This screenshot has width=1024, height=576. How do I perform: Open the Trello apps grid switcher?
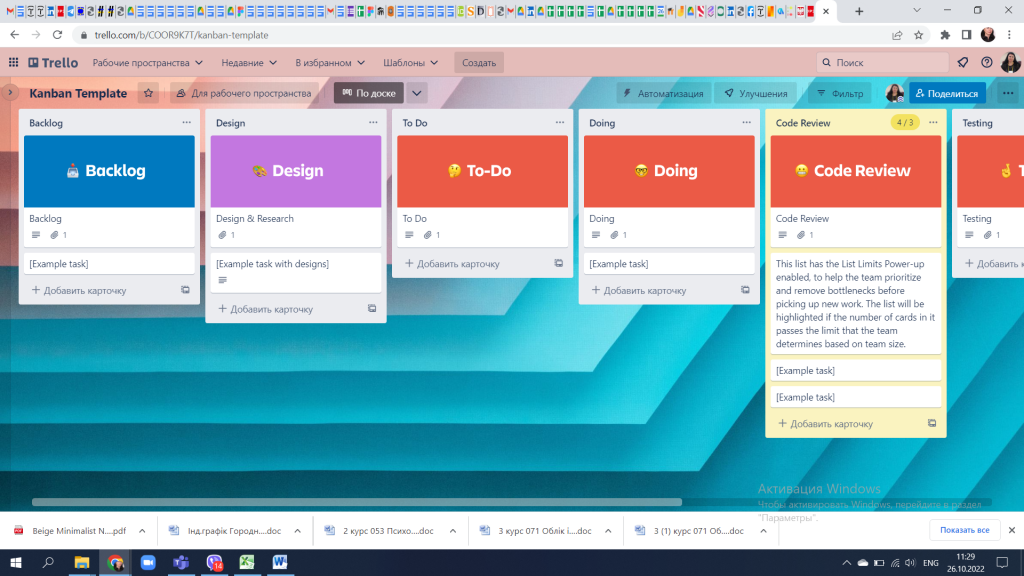tap(13, 63)
